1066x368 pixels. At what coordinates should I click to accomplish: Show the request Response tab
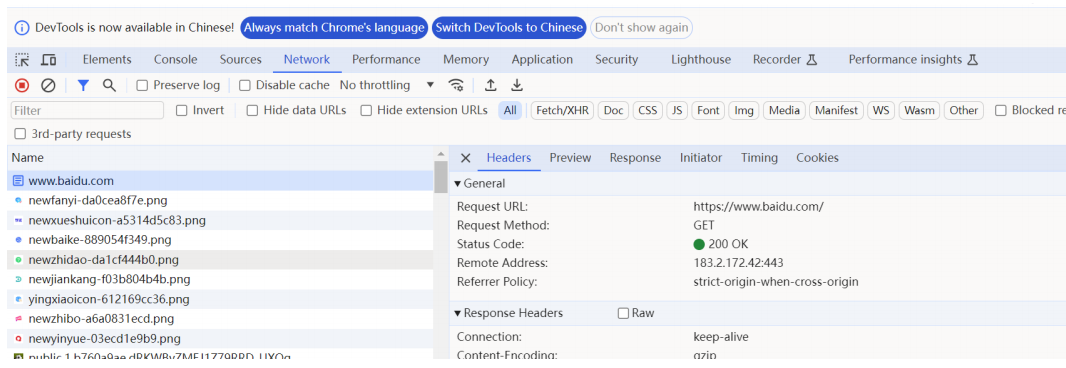coord(635,158)
